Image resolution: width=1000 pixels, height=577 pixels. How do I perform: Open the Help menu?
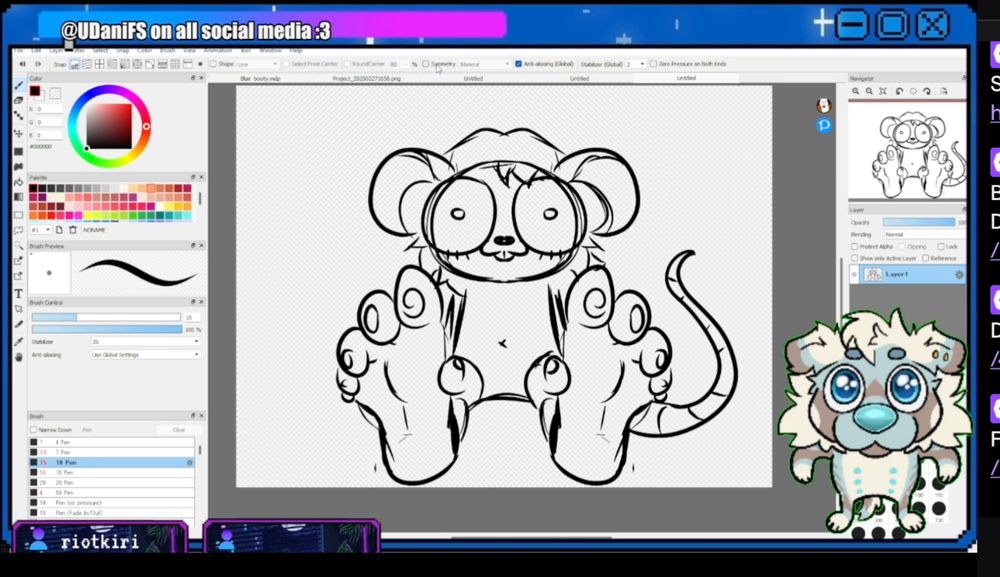(x=296, y=50)
